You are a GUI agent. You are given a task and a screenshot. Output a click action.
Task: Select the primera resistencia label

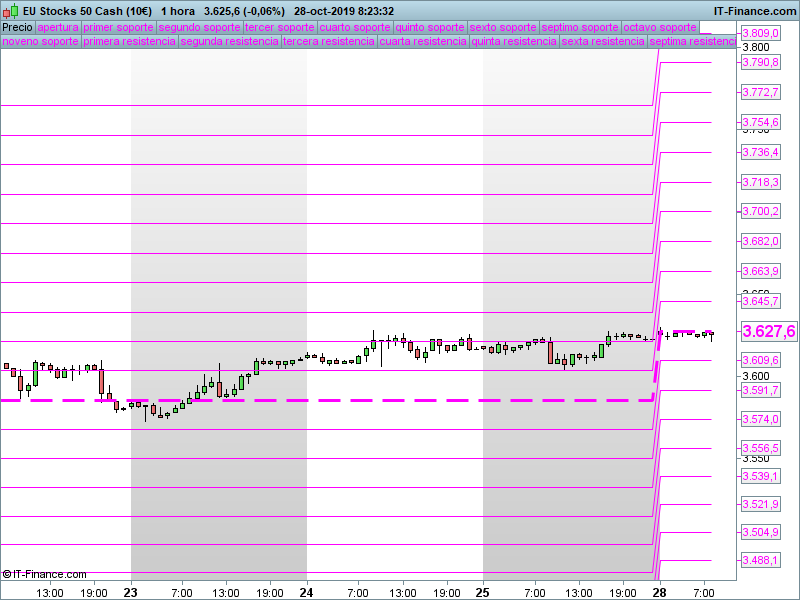point(130,41)
